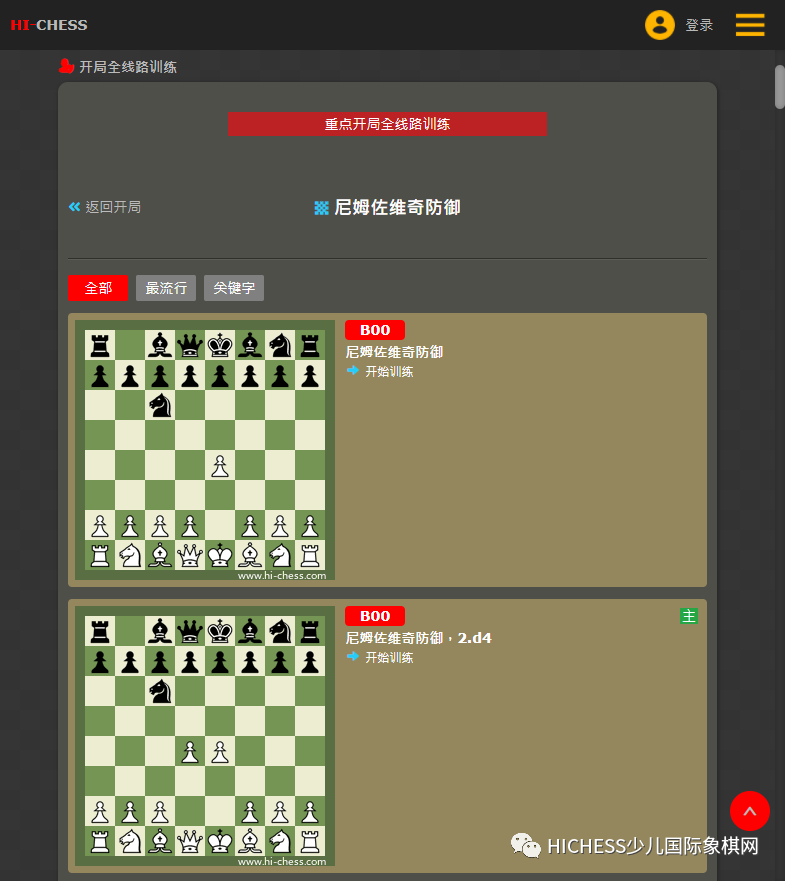Screen dimensions: 785x881
Task: Click the blue checkered icon beside 尼姆佐维奇防御
Action: (x=321, y=208)
